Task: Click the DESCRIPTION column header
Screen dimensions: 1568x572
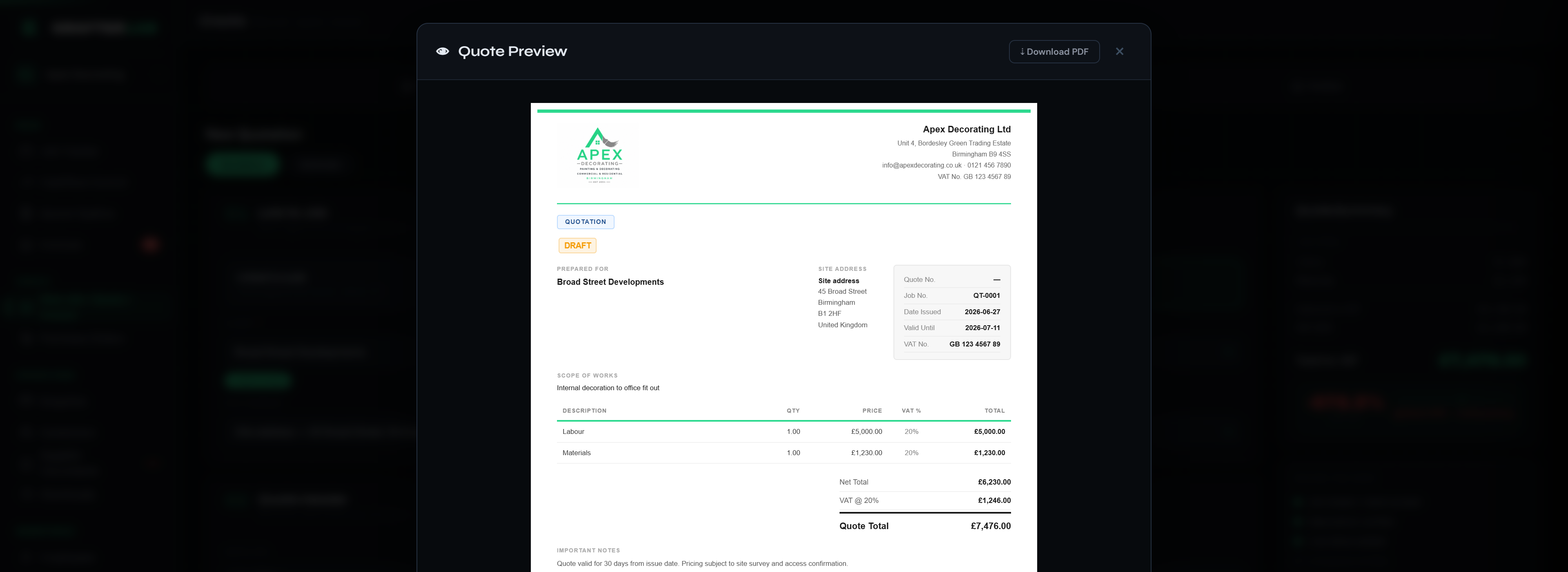Action: click(x=584, y=411)
